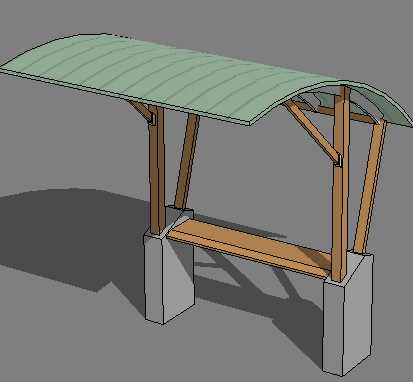This screenshot has height=382, width=413.
Task: Select the short diagonal brace on the left post
Action: (140, 110)
